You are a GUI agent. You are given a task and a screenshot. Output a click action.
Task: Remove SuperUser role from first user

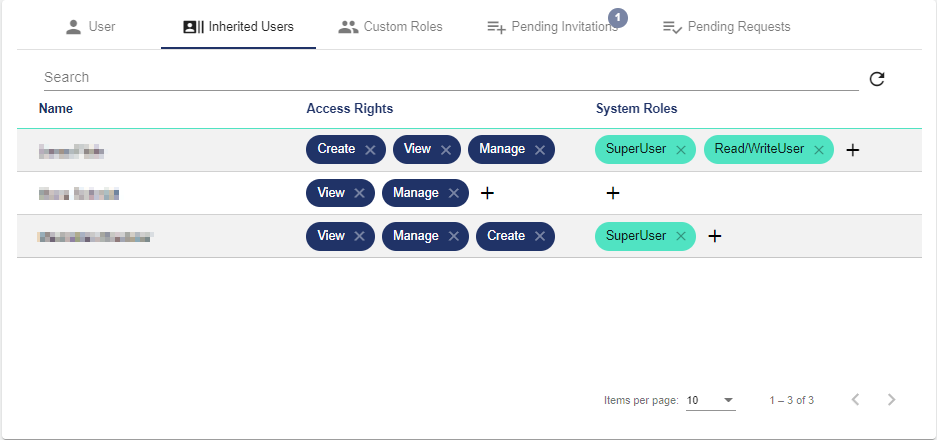point(681,150)
